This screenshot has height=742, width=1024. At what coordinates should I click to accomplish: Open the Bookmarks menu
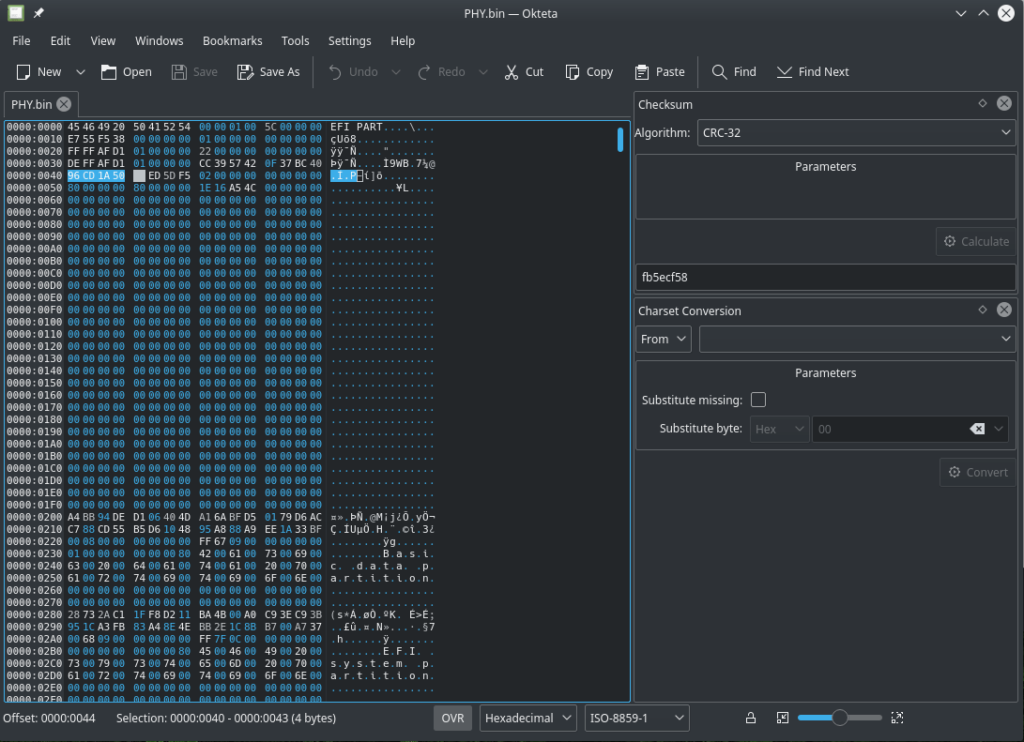click(x=232, y=40)
